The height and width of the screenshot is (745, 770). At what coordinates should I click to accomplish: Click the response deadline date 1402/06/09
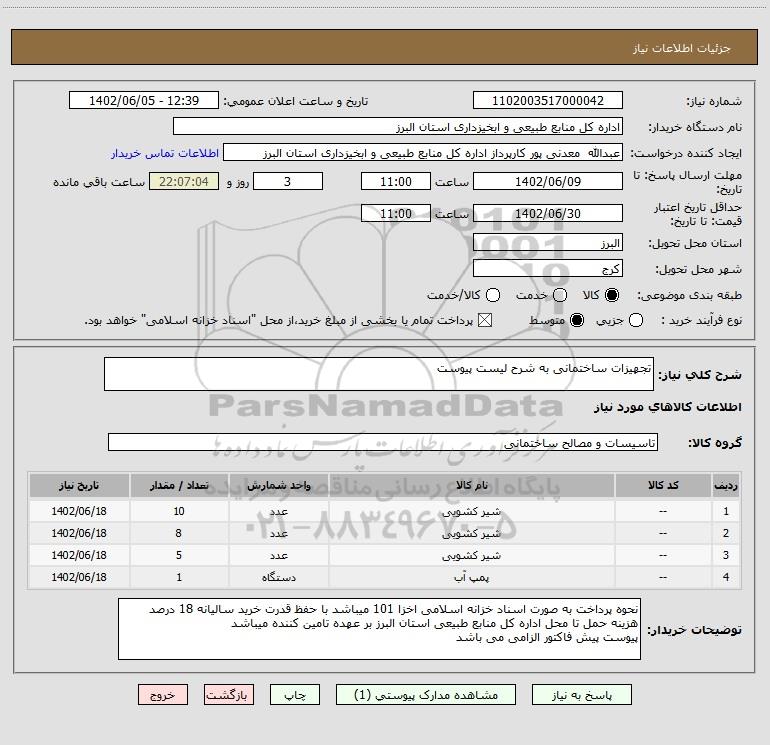coord(548,181)
